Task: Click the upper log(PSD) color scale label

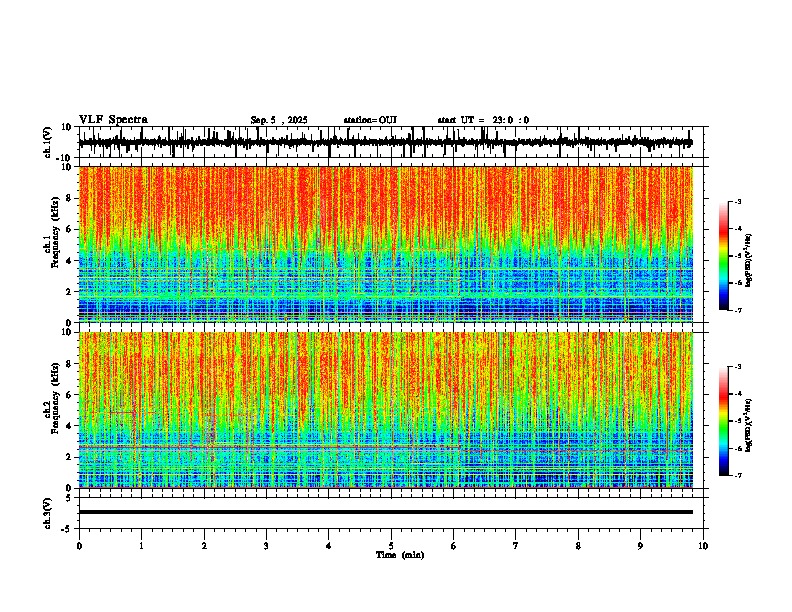Action: tap(749, 261)
